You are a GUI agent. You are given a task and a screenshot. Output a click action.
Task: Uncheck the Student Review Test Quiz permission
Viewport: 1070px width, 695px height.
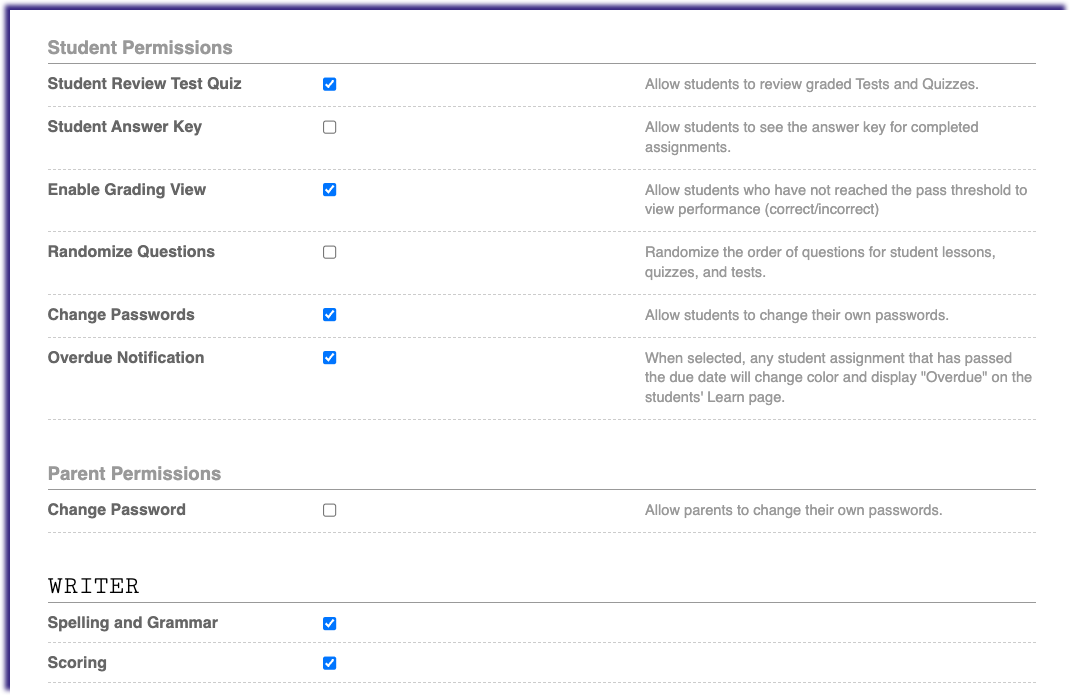[329, 84]
